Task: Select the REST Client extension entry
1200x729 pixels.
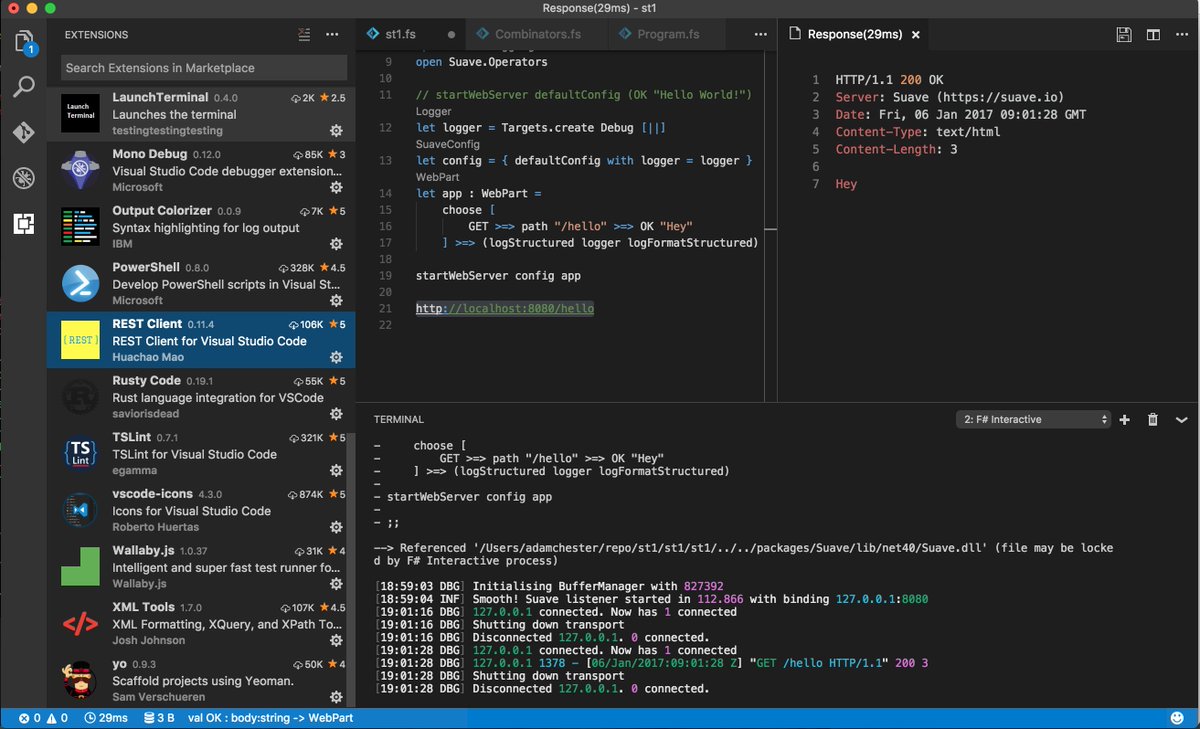Action: tap(200, 340)
